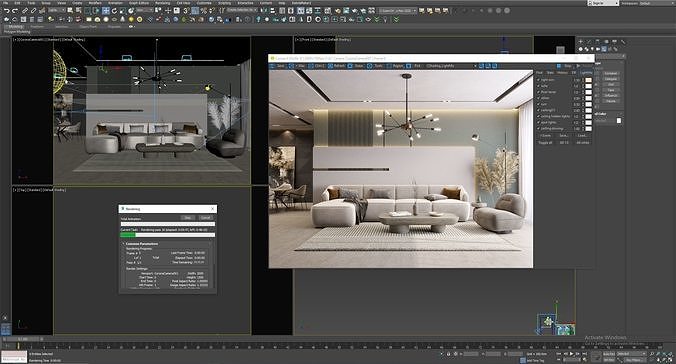Switch to the Post tab in frame buffer
This screenshot has width=676, height=364.
pos(539,72)
